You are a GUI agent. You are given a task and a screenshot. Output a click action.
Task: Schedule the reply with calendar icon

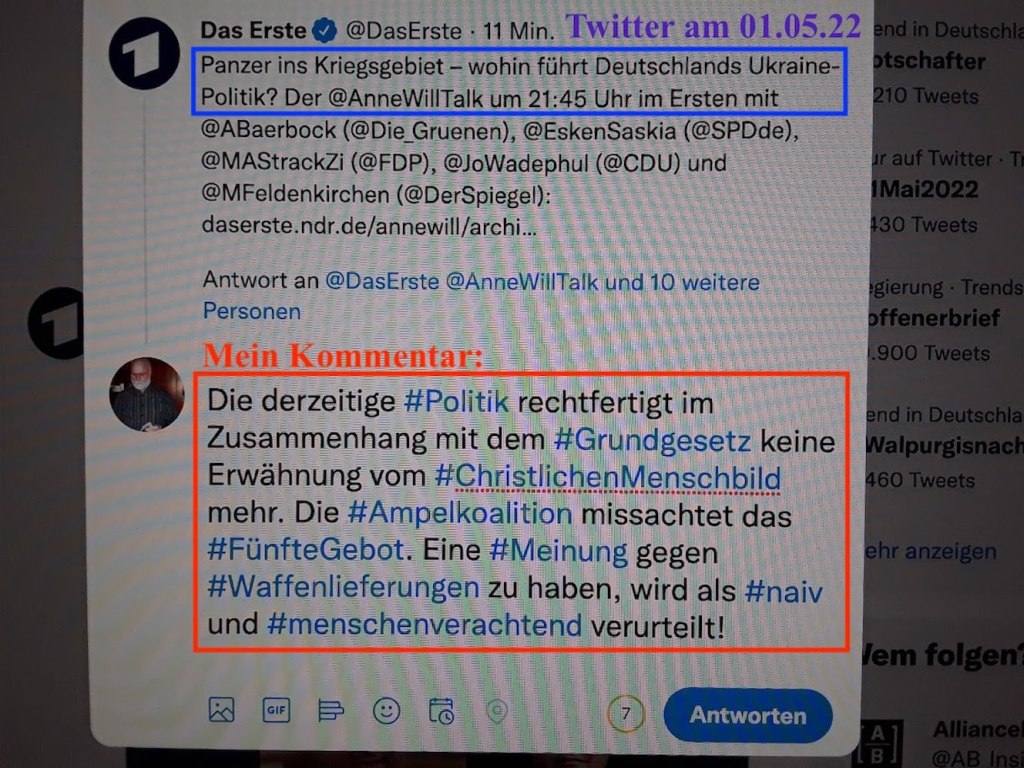pos(441,711)
